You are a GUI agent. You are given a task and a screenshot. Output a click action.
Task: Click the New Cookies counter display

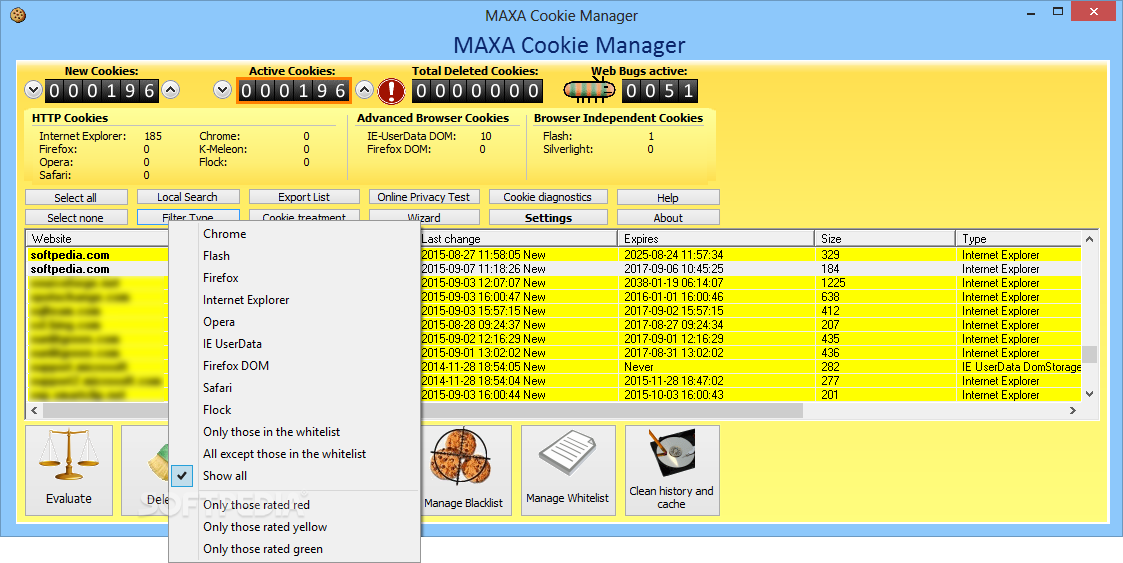click(102, 91)
